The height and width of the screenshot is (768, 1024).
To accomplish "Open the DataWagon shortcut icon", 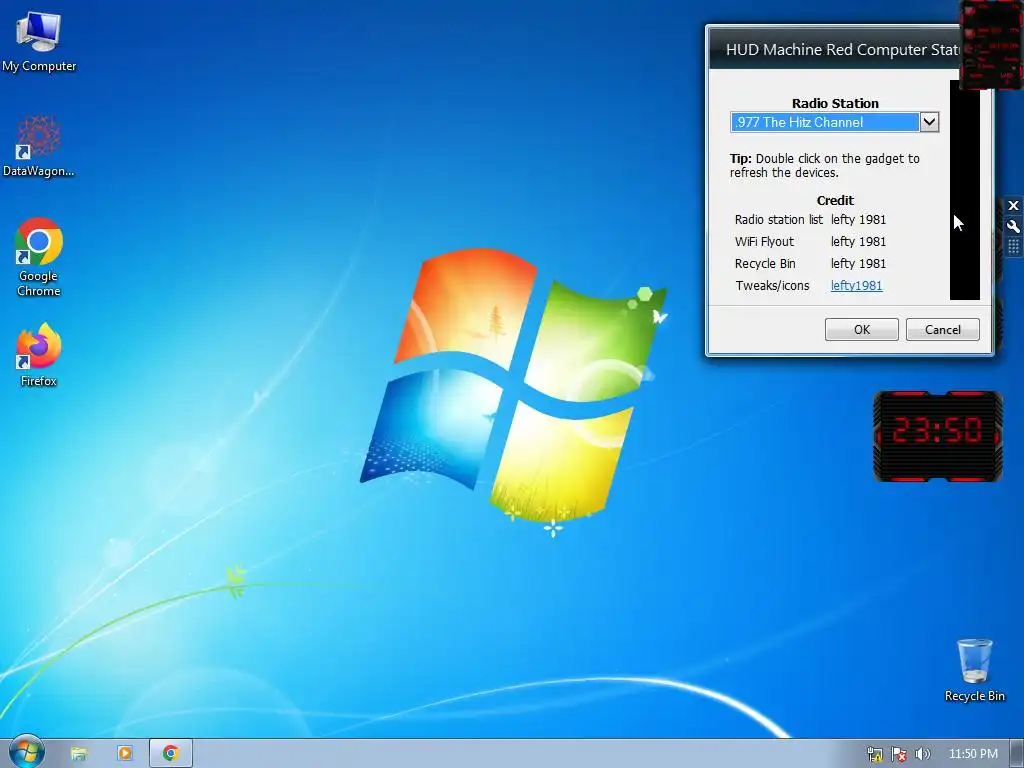I will tap(39, 146).
